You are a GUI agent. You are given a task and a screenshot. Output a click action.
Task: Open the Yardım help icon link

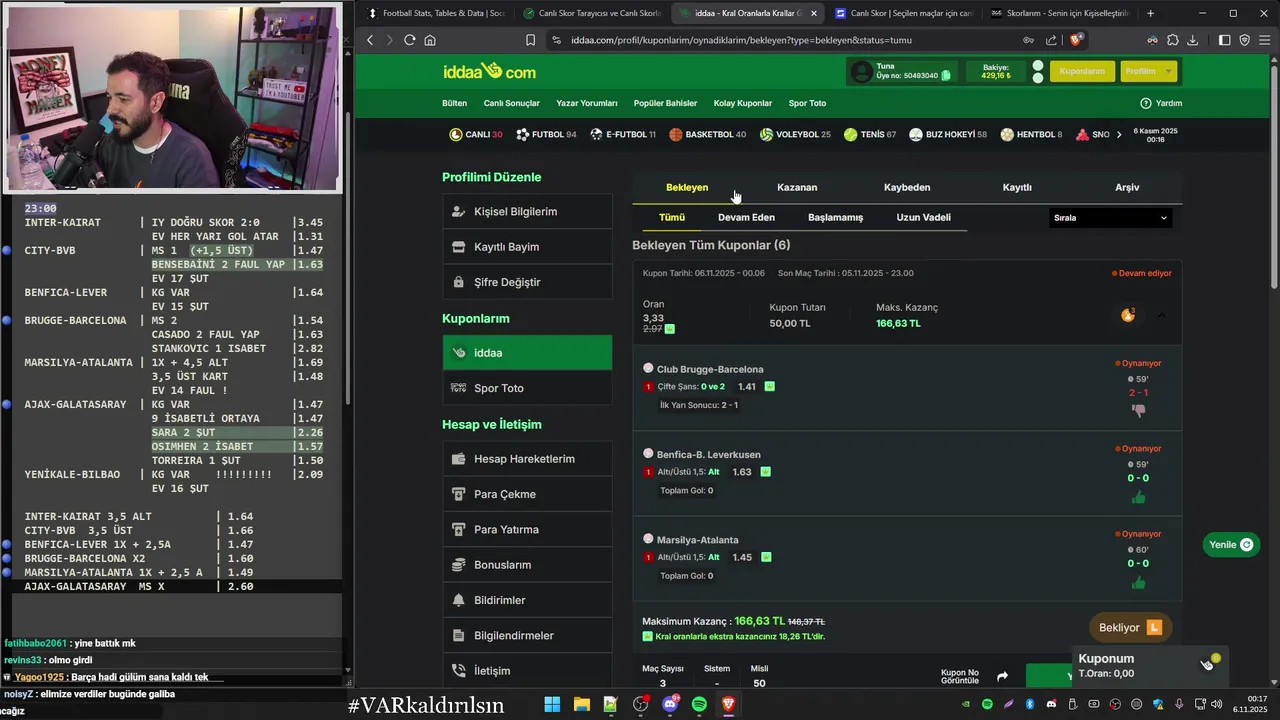(1161, 103)
